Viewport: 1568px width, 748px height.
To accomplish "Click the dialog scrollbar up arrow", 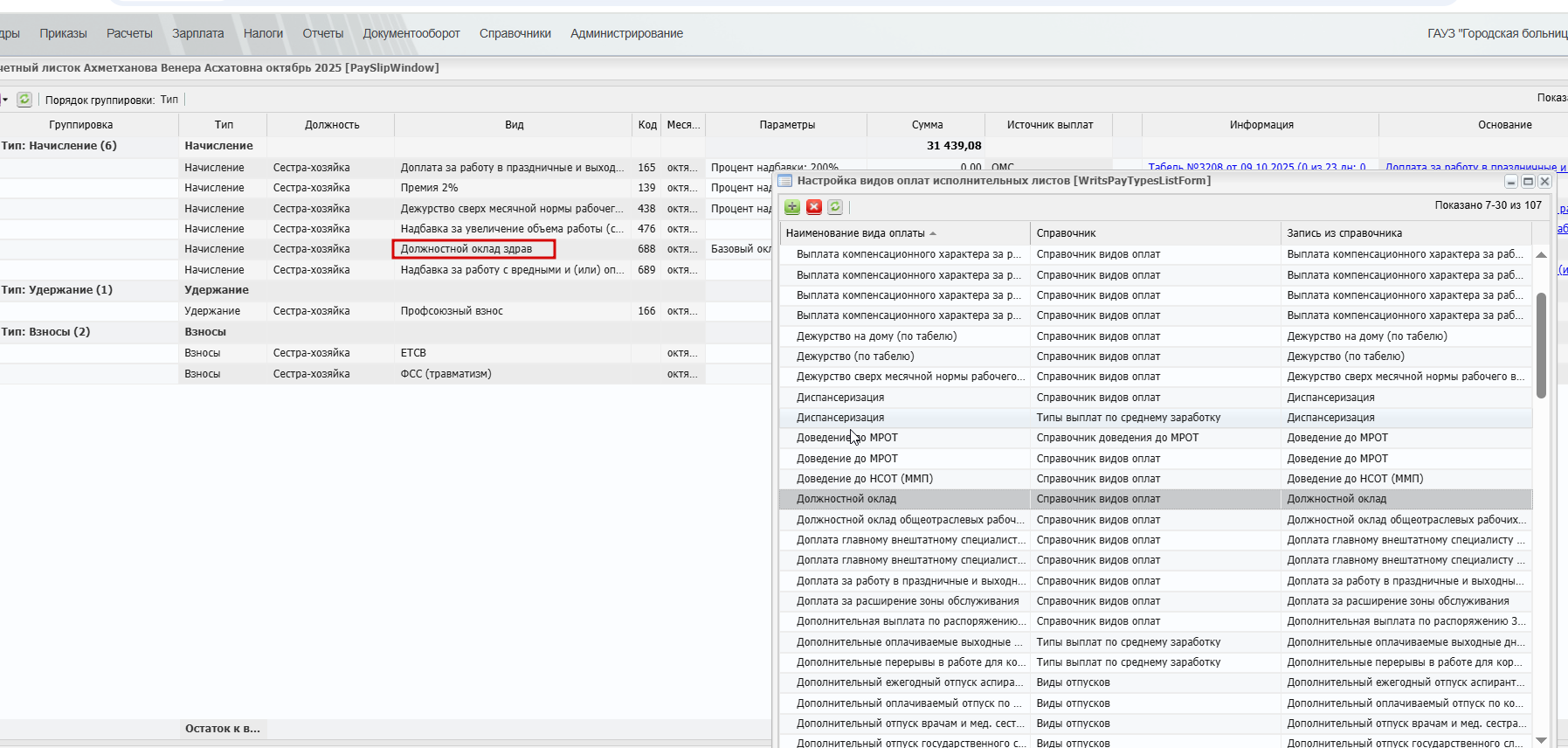I will coord(1542,255).
